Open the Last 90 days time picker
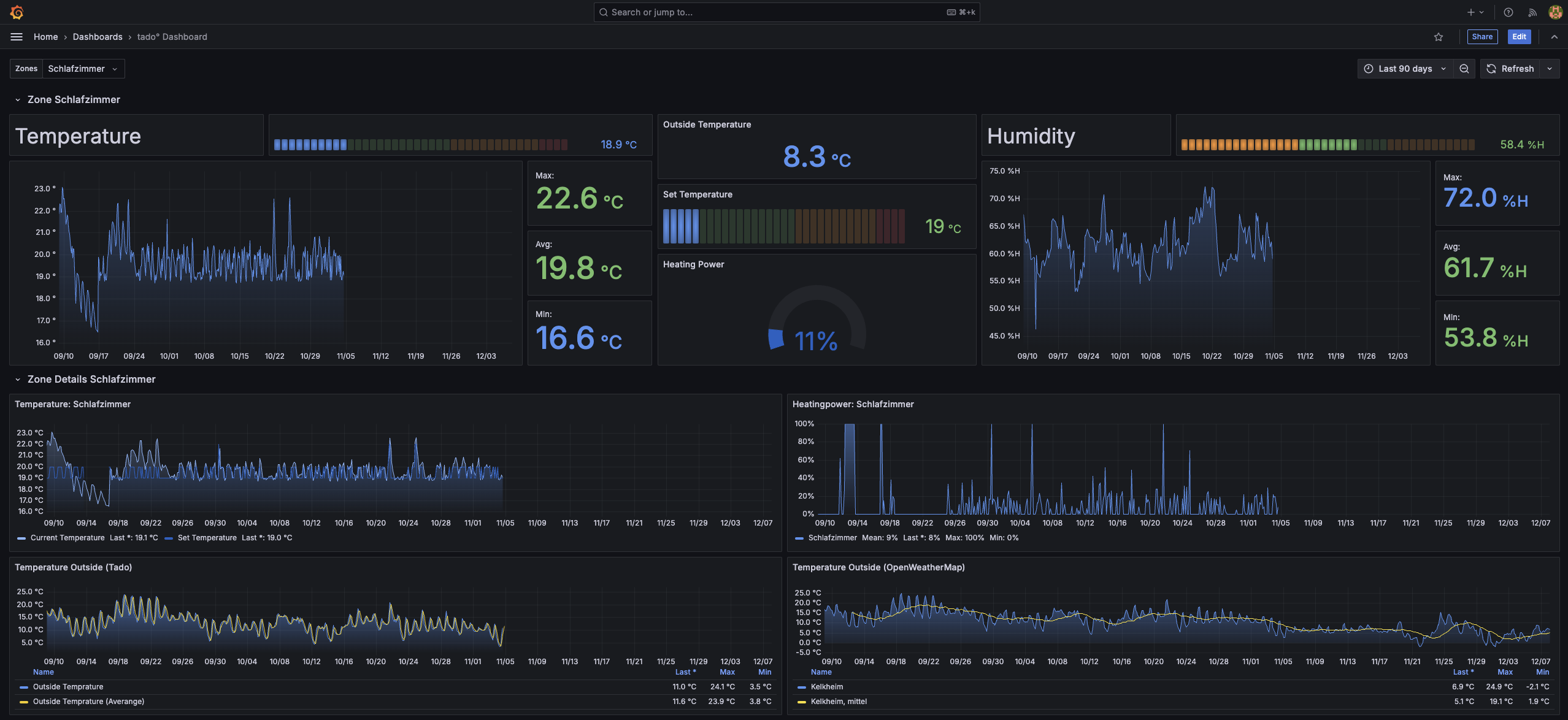The image size is (1568, 720). point(1405,69)
